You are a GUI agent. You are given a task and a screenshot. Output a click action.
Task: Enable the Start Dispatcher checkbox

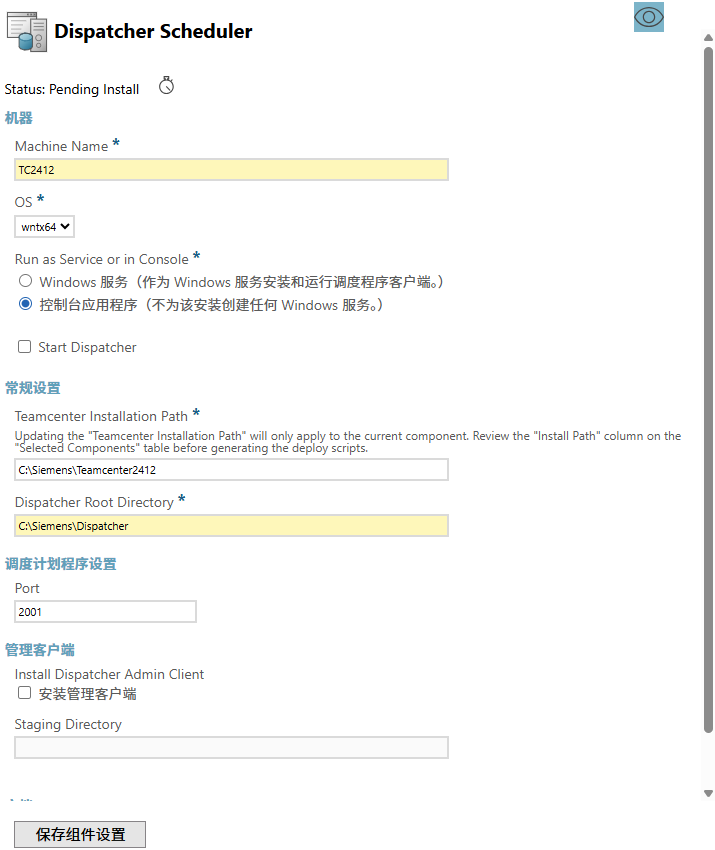25,347
